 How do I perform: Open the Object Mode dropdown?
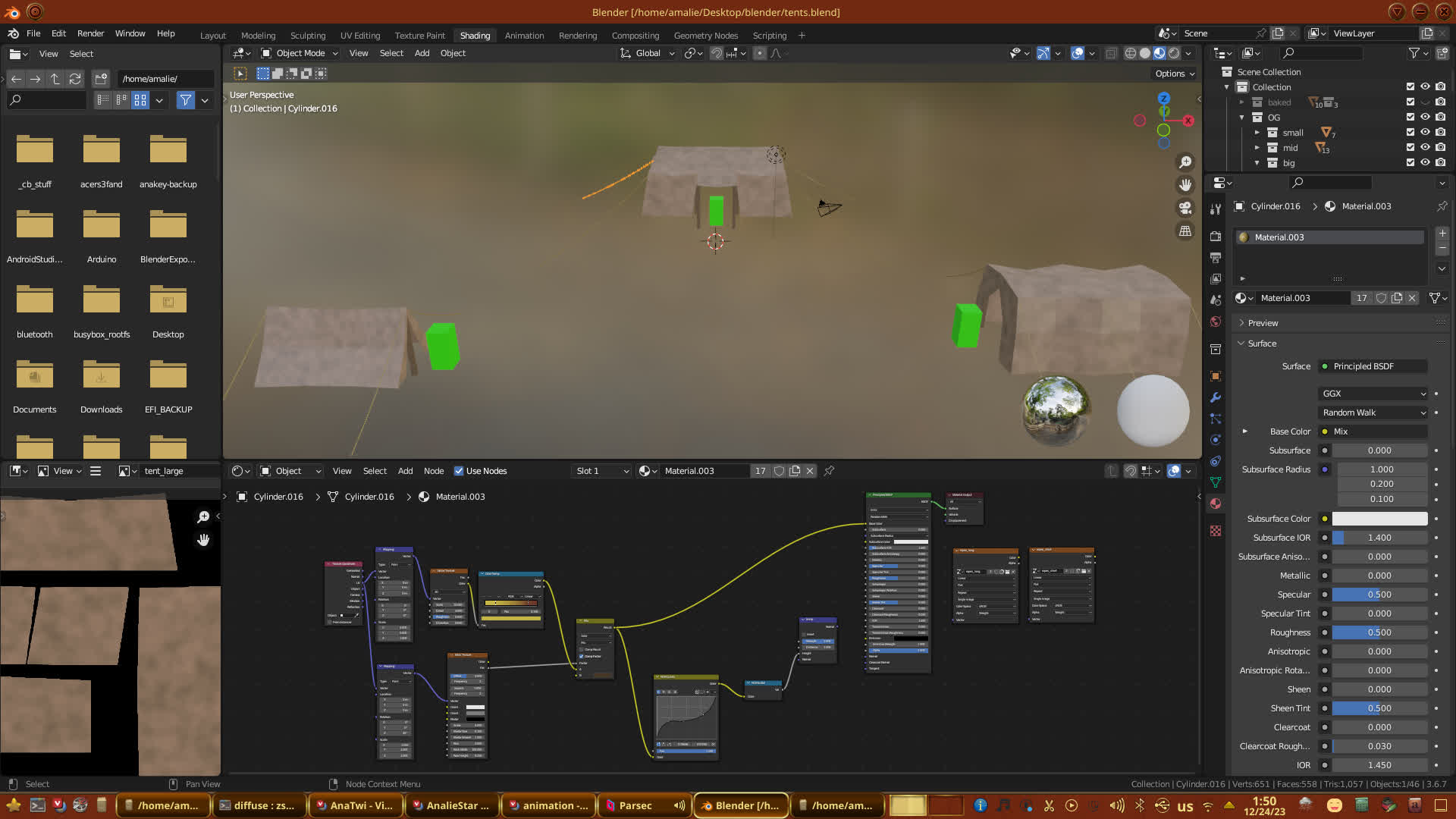pos(300,53)
